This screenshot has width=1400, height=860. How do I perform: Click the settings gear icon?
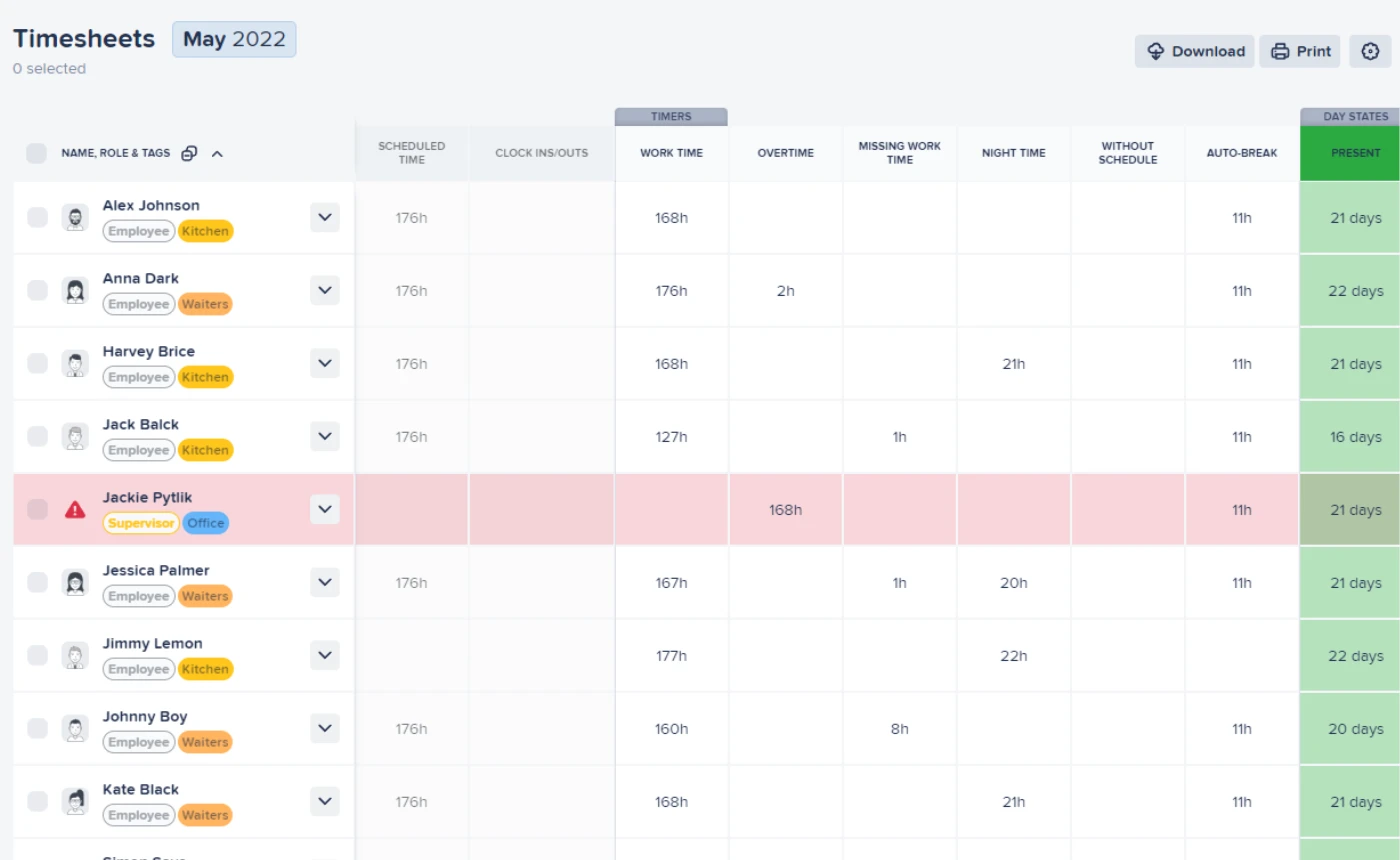coord(1370,51)
